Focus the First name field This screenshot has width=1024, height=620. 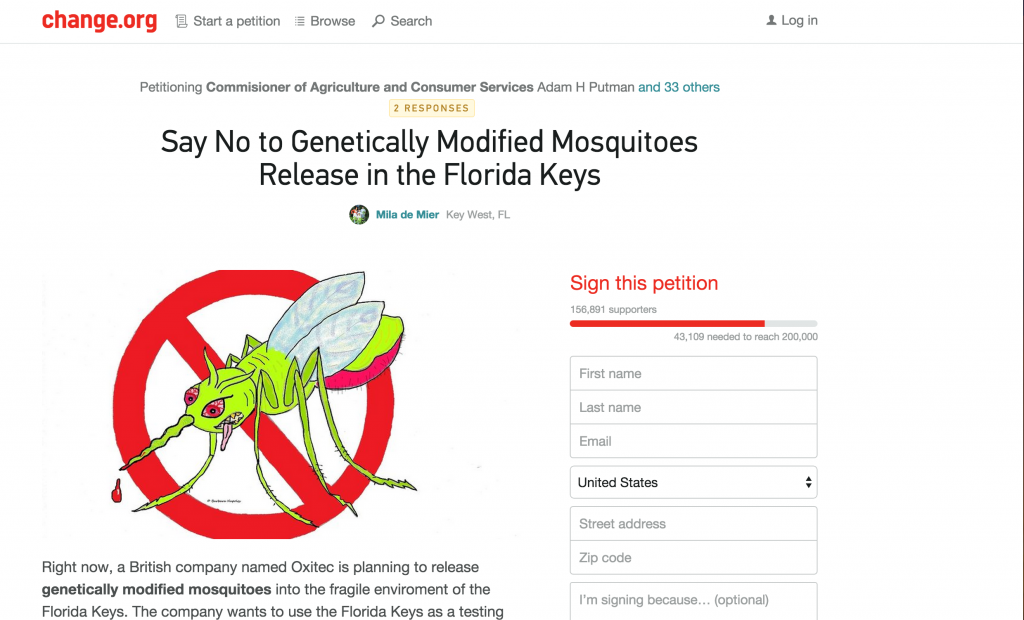coord(694,373)
